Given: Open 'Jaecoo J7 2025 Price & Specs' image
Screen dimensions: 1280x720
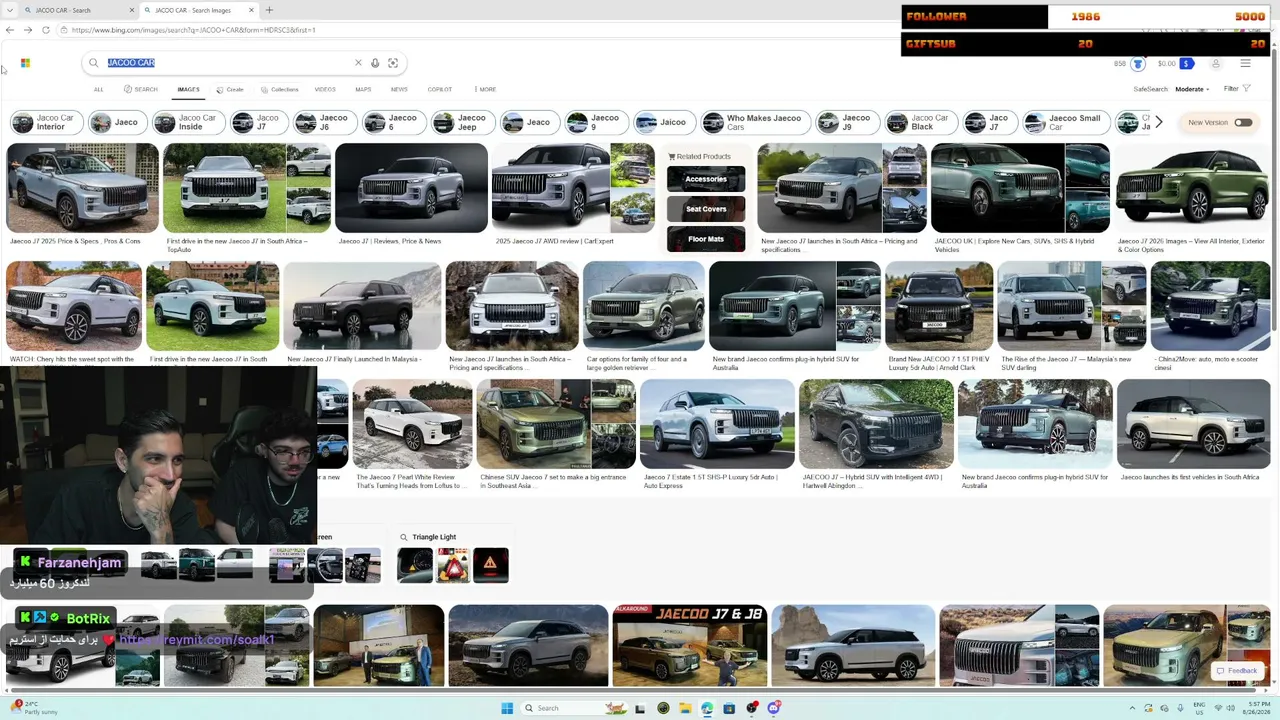Looking at the screenshot, I should 82,188.
